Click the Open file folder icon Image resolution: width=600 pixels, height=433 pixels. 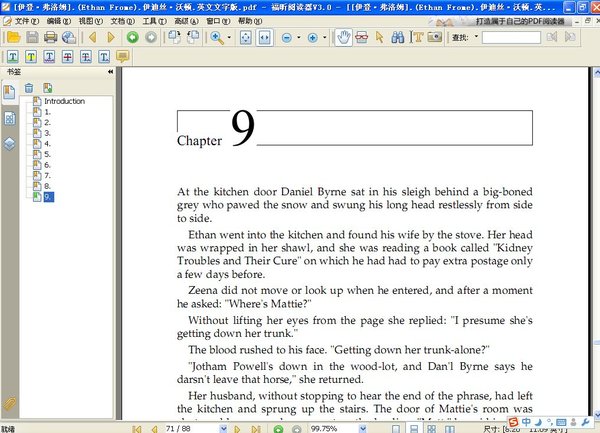14,37
